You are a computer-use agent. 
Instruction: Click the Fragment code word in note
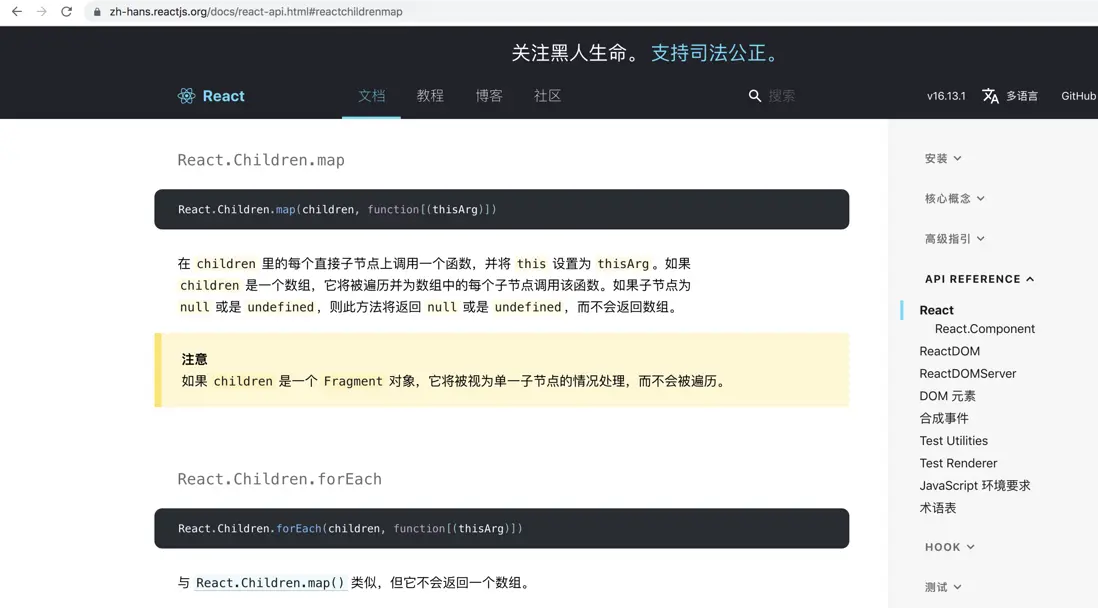pos(353,381)
